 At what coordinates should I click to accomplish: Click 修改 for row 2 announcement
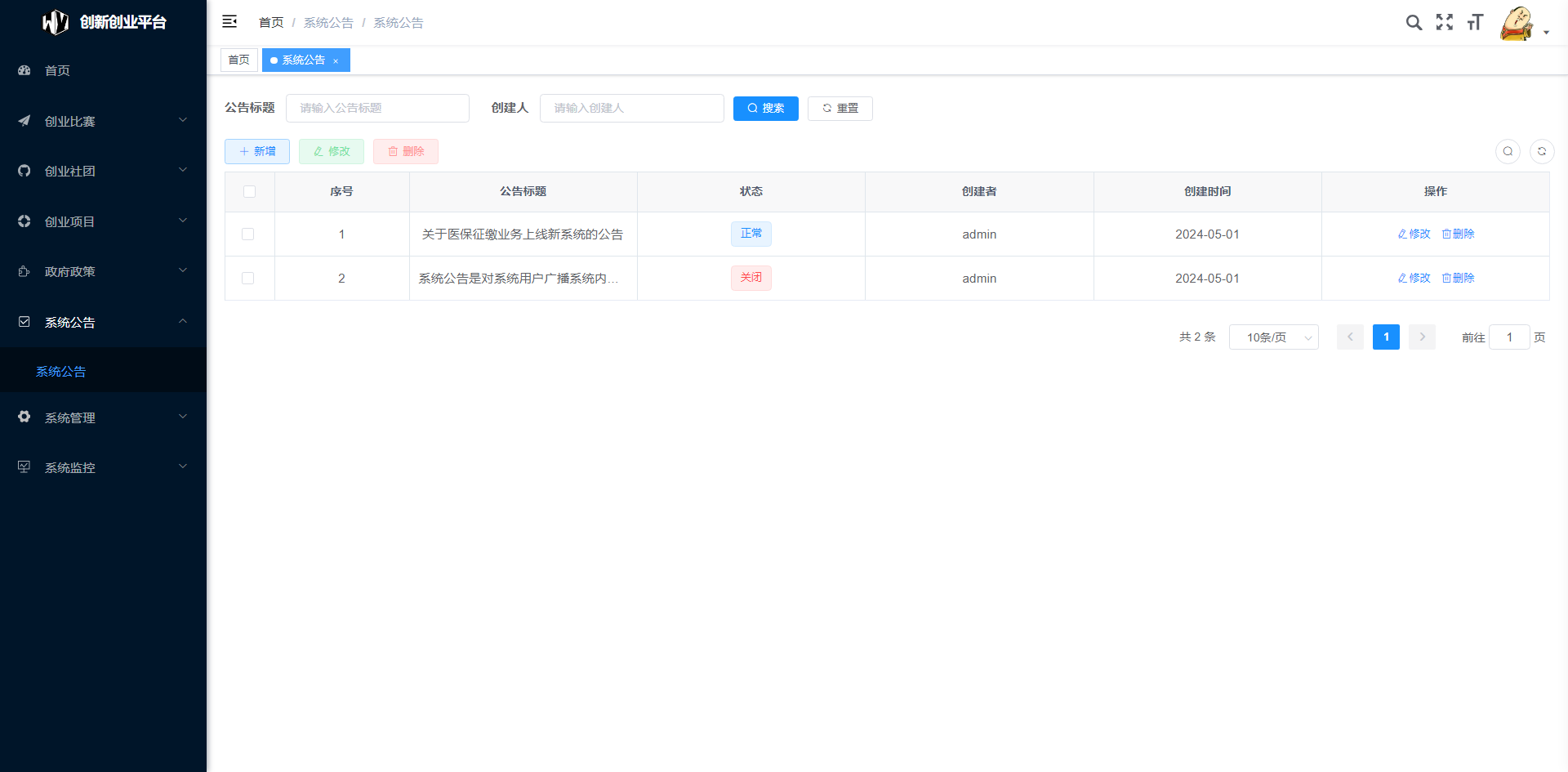(1414, 279)
